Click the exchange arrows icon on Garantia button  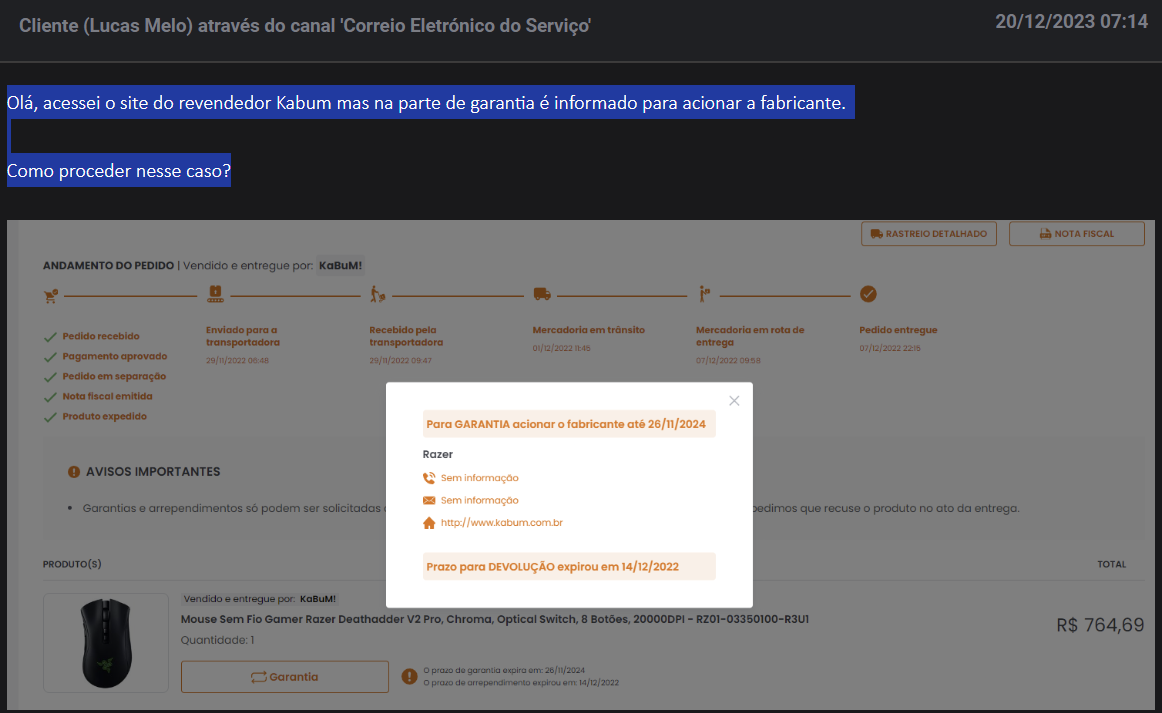coord(259,677)
